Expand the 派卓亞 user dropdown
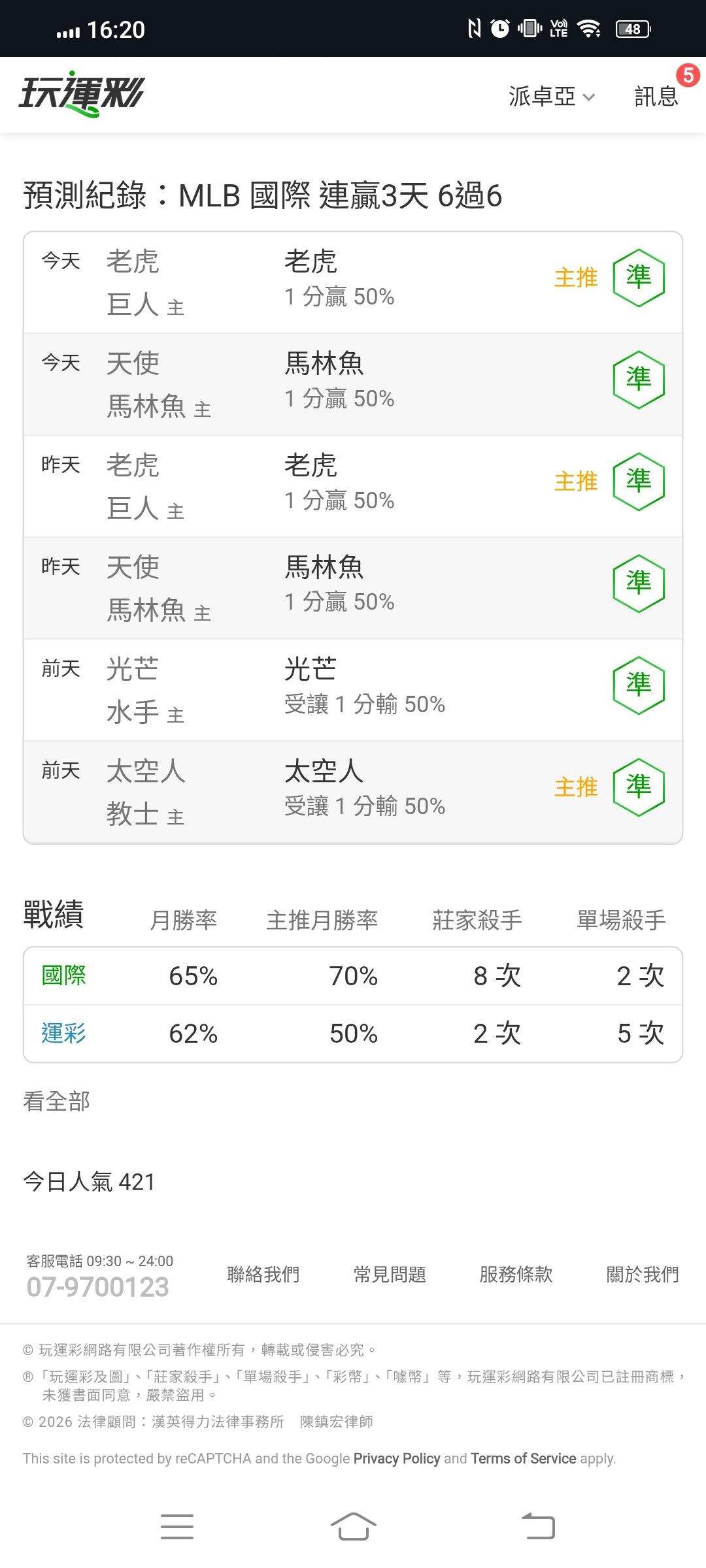 552,97
